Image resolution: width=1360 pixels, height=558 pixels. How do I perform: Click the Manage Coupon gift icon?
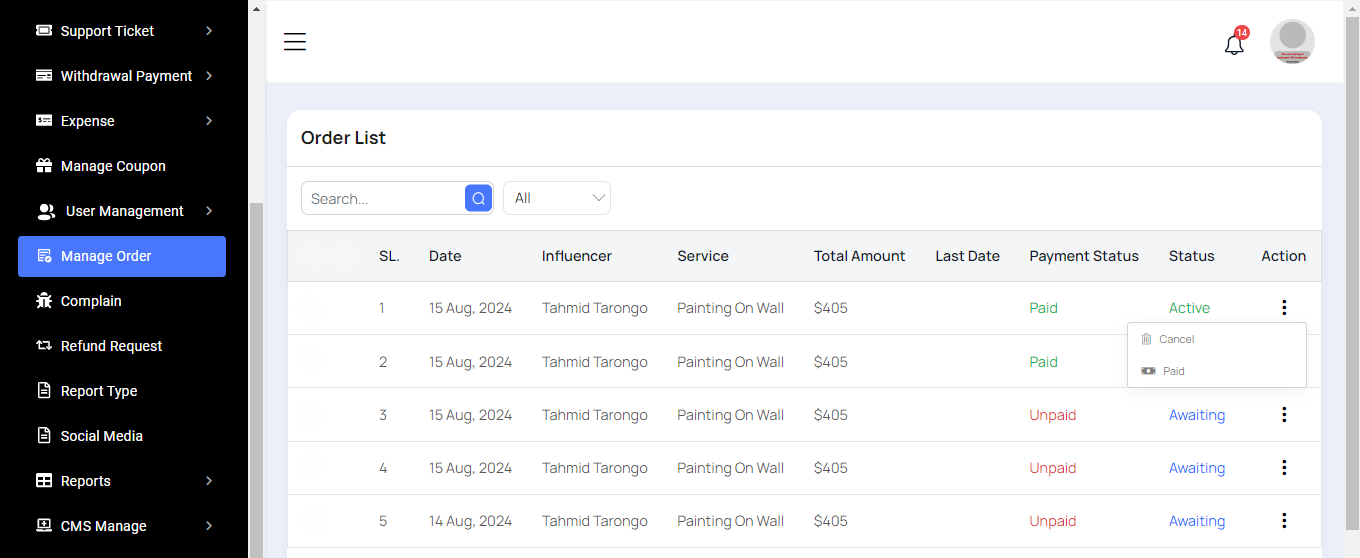[44, 166]
